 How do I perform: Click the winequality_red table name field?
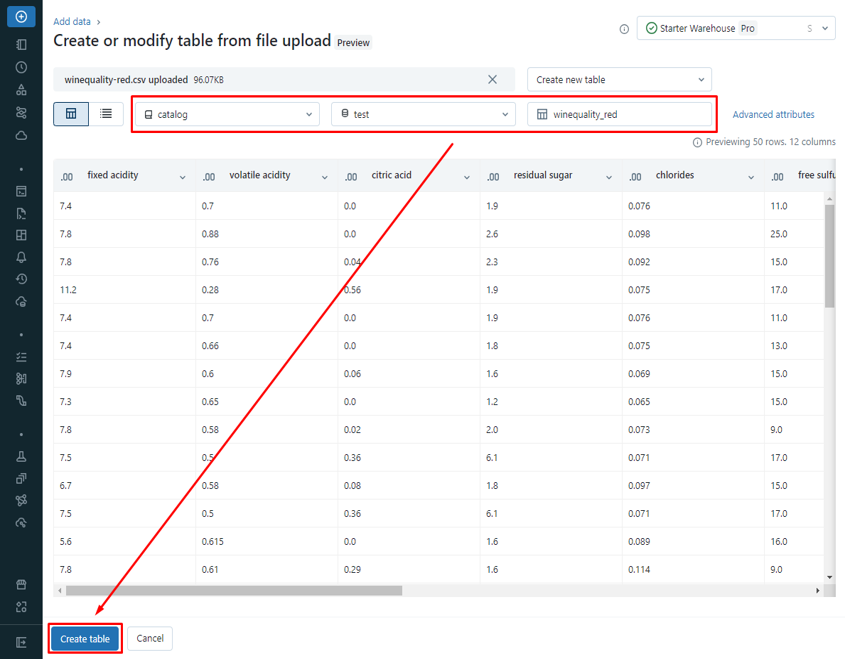[x=619, y=114]
